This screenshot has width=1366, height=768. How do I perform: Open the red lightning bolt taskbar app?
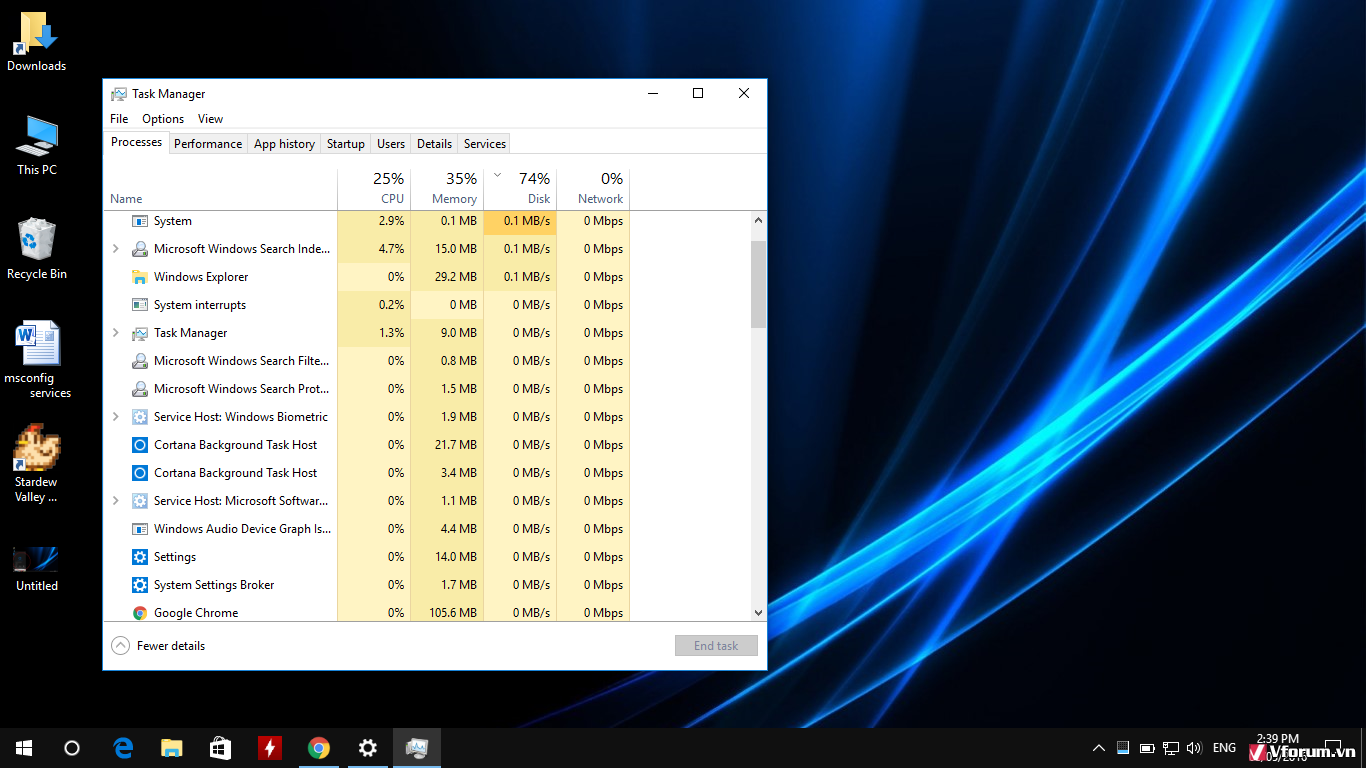[x=269, y=748]
